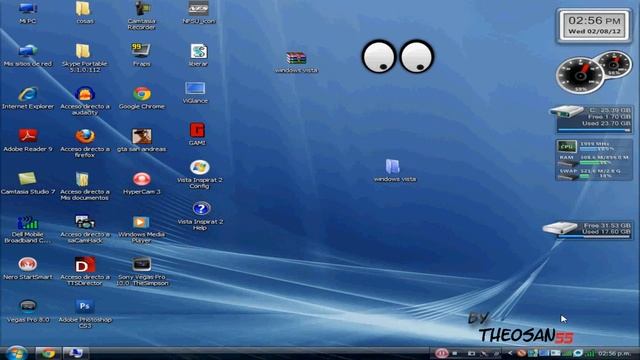Click the CPU RAM SWAP monitor gadget
Image resolution: width=640 pixels, height=360 pixels.
click(594, 160)
